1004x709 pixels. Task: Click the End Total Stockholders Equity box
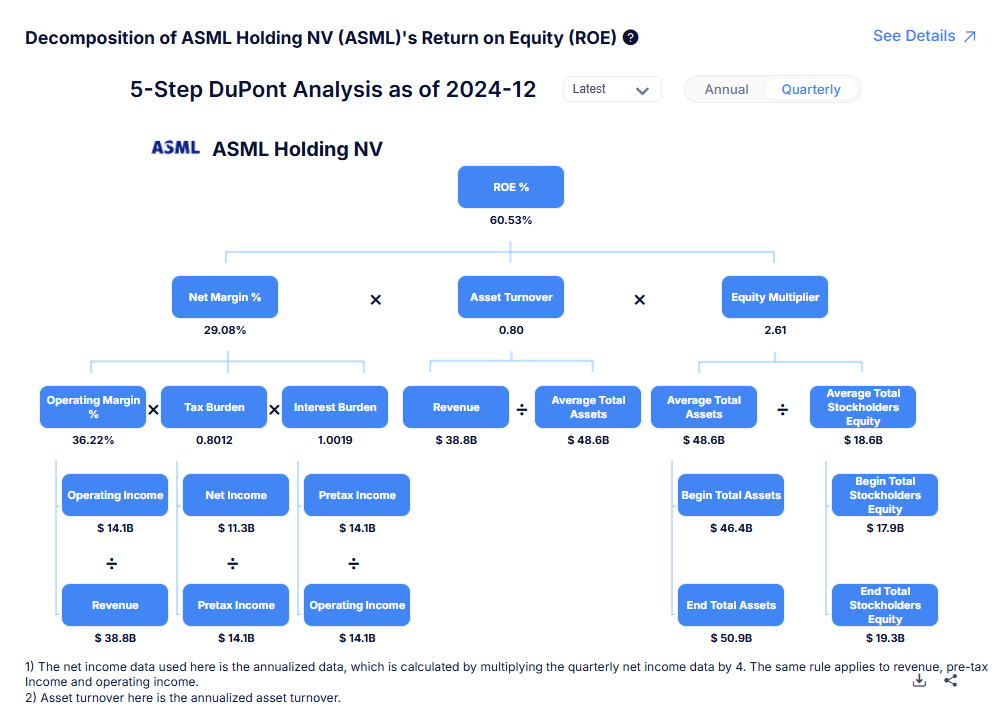click(x=885, y=605)
